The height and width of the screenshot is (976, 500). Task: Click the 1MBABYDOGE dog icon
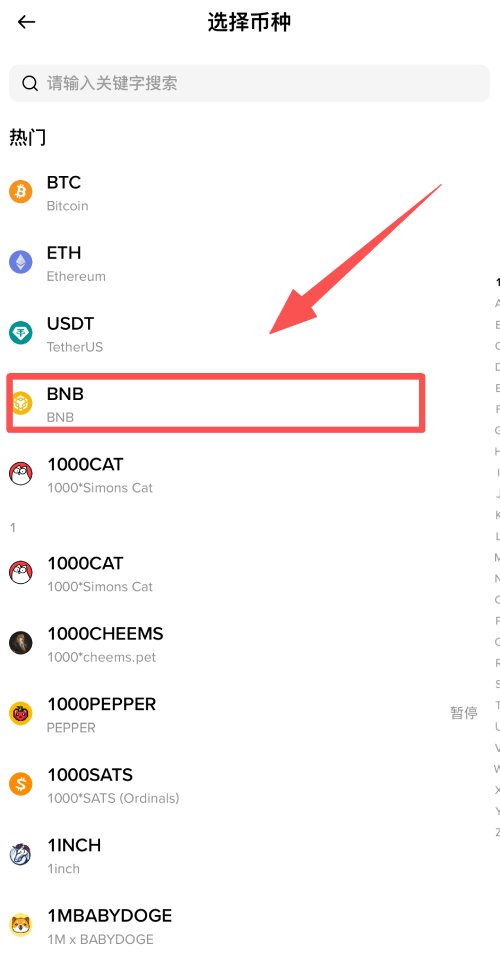coord(21,925)
